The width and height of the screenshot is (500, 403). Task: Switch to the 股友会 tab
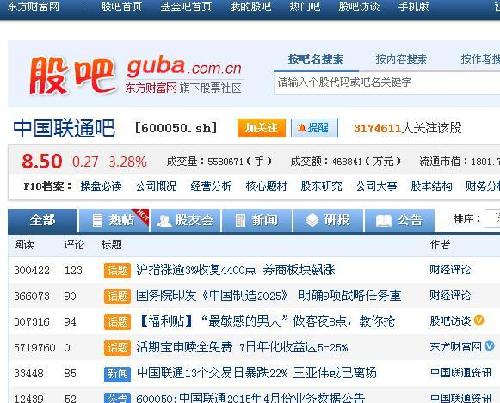pyautogui.click(x=185, y=220)
